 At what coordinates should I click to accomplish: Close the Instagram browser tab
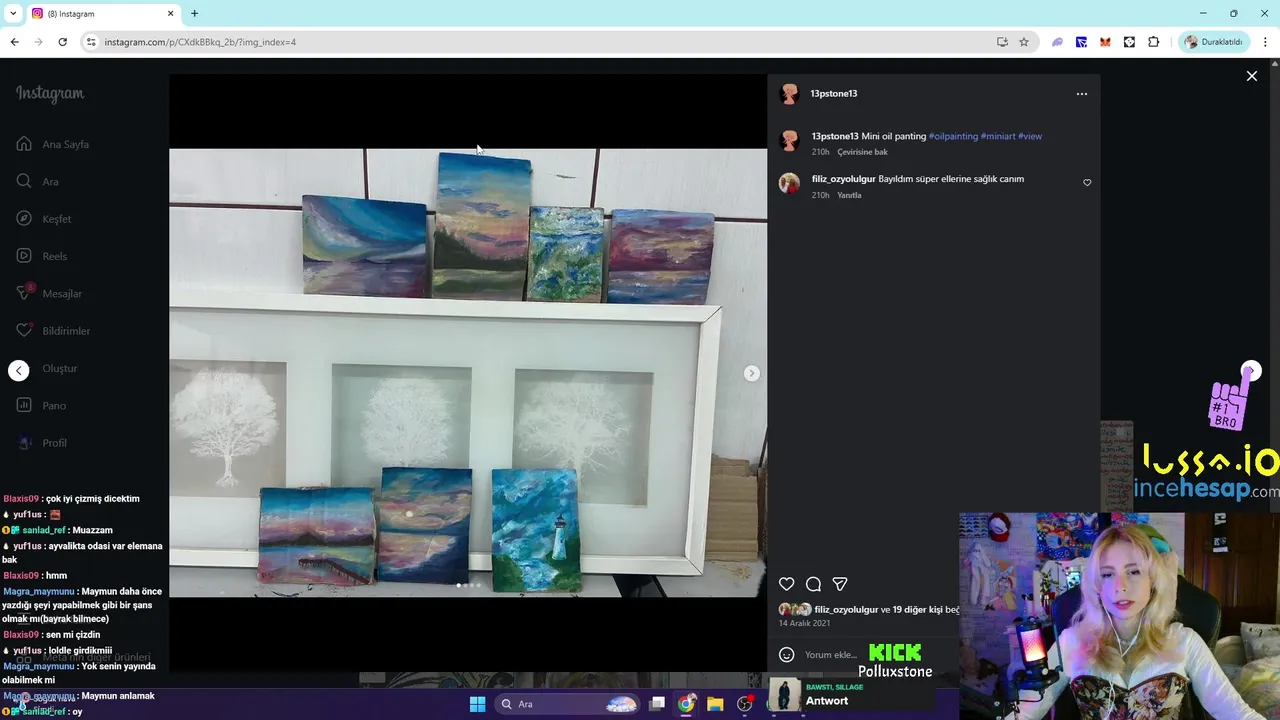pos(170,13)
